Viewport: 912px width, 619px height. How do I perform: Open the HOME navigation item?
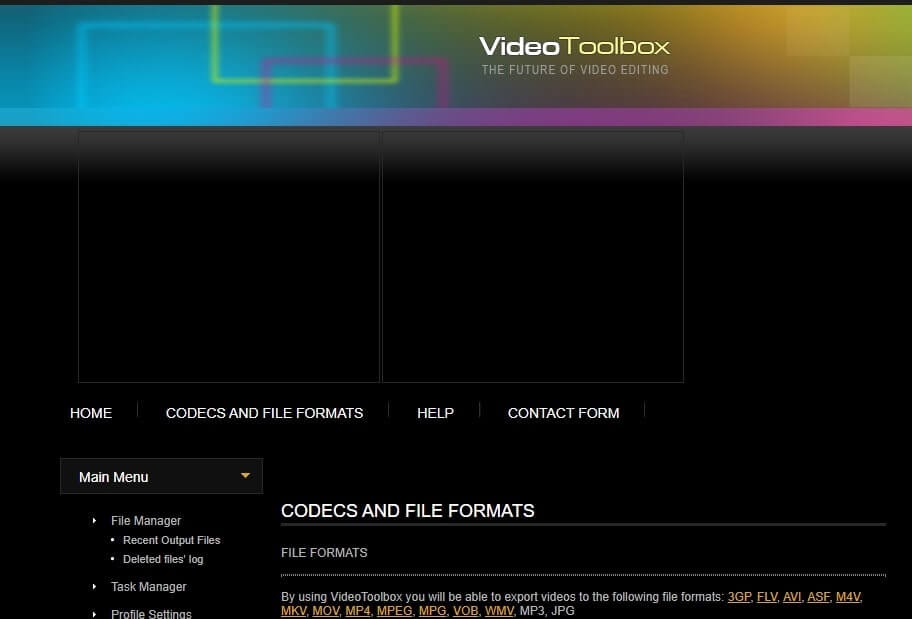pyautogui.click(x=91, y=413)
